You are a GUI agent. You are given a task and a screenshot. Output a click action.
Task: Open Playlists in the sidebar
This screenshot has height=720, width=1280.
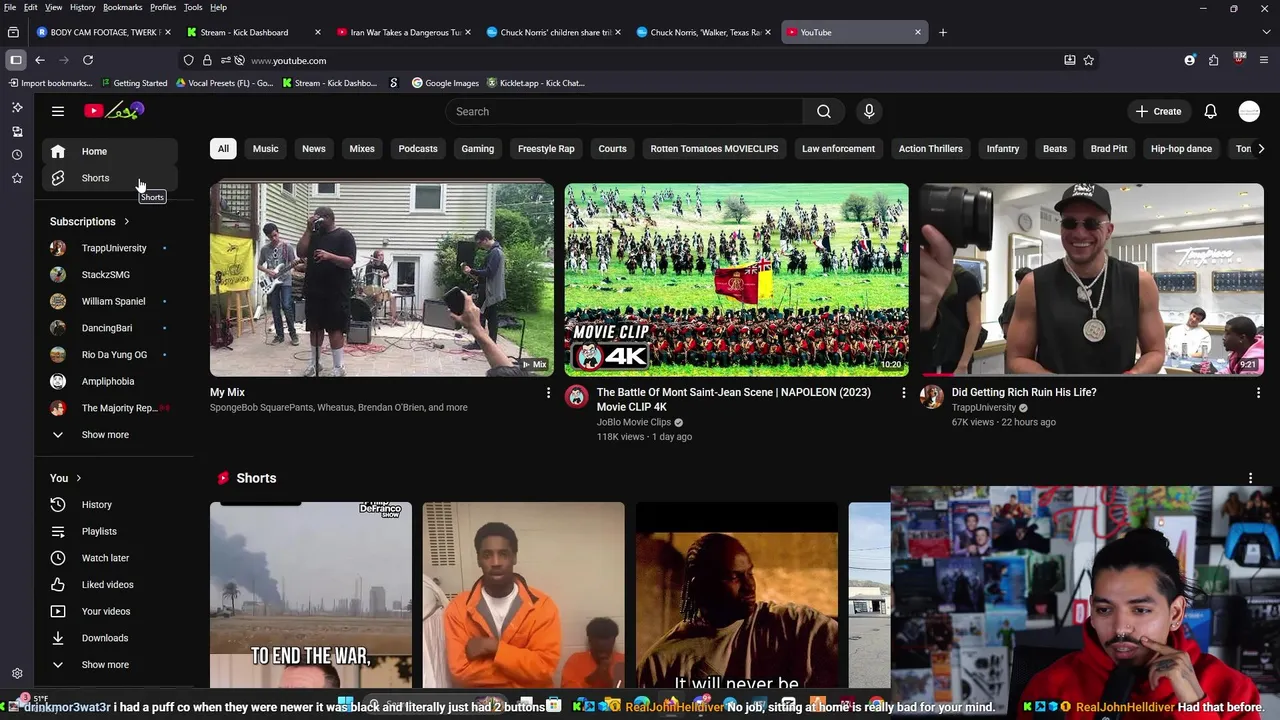point(110,531)
